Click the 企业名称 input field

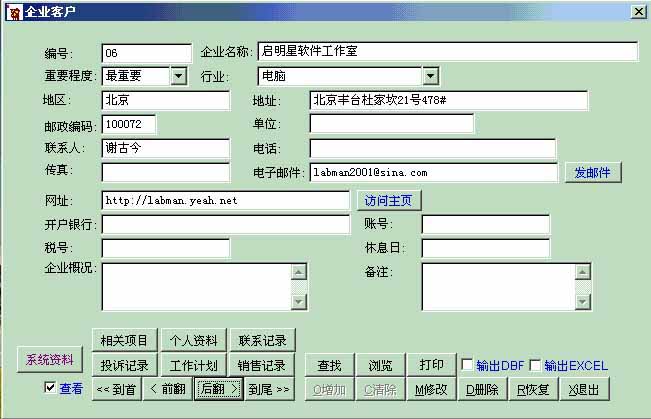coord(448,51)
